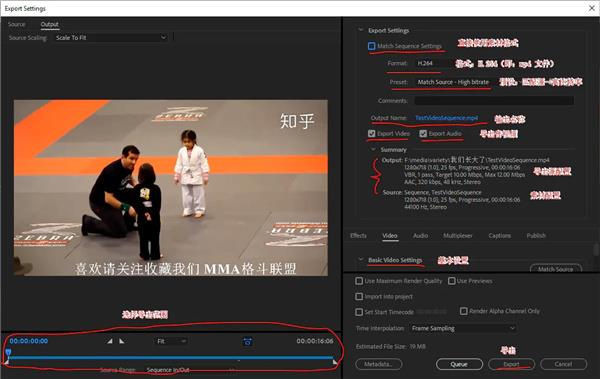This screenshot has height=379, width=600.
Task: Switch to the Audio tab
Action: pyautogui.click(x=421, y=235)
